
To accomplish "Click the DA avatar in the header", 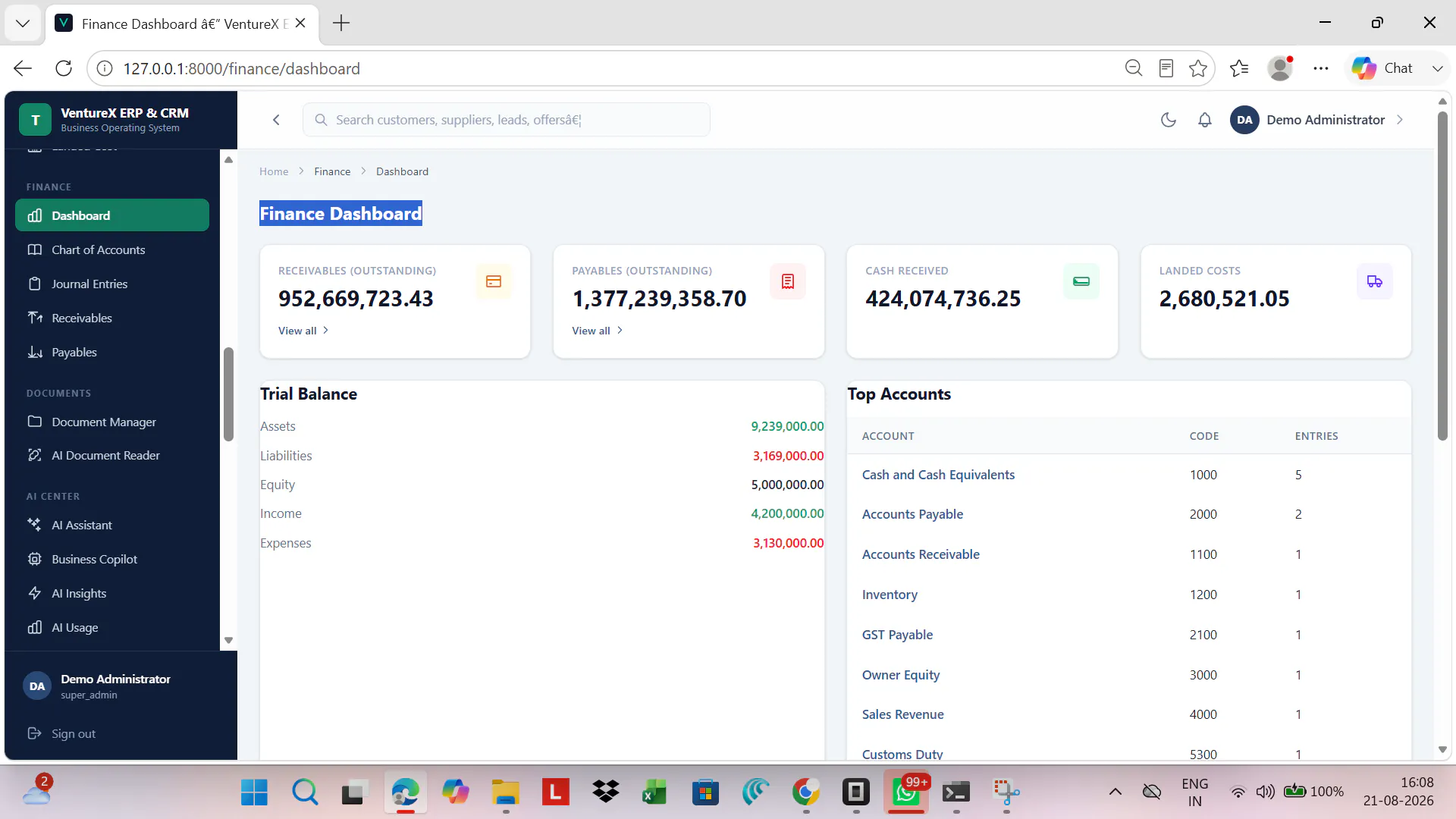I will pos(1244,120).
